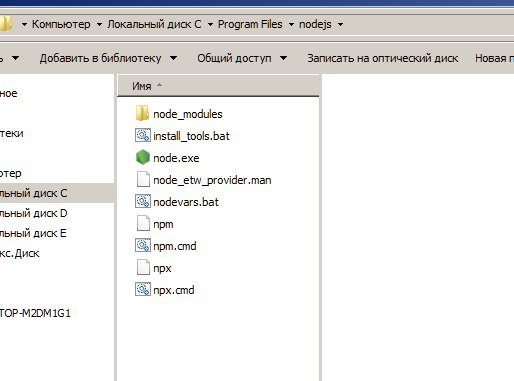Select the file name node_etw_provider.man
Viewport: 514px width, 381px height.
pyautogui.click(x=212, y=180)
